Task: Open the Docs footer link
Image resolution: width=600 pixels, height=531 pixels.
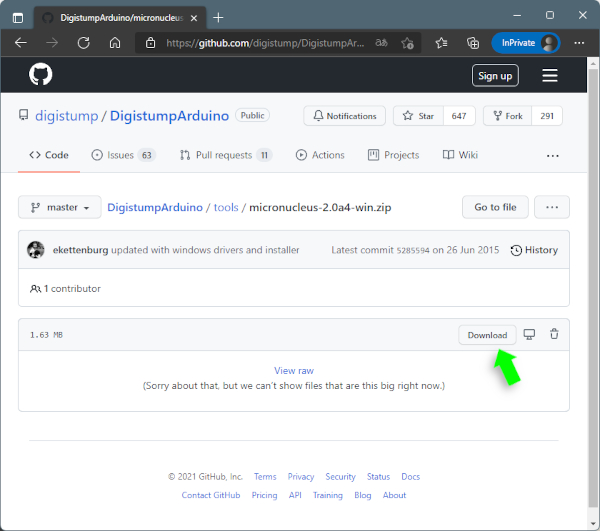Action: pyautogui.click(x=411, y=477)
